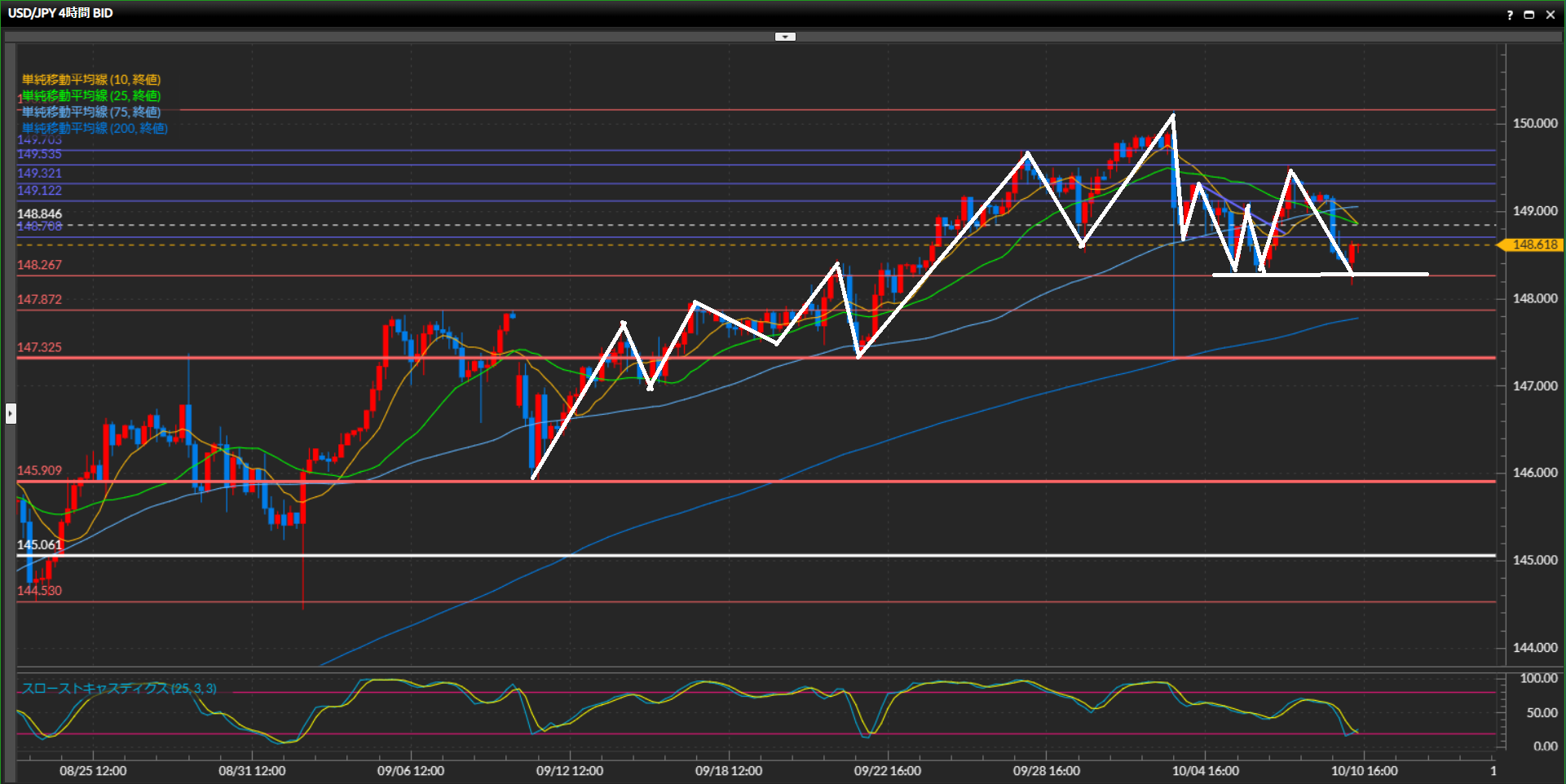
Task: Click the USD/JPY 4時間 BID title
Action: coord(60,13)
